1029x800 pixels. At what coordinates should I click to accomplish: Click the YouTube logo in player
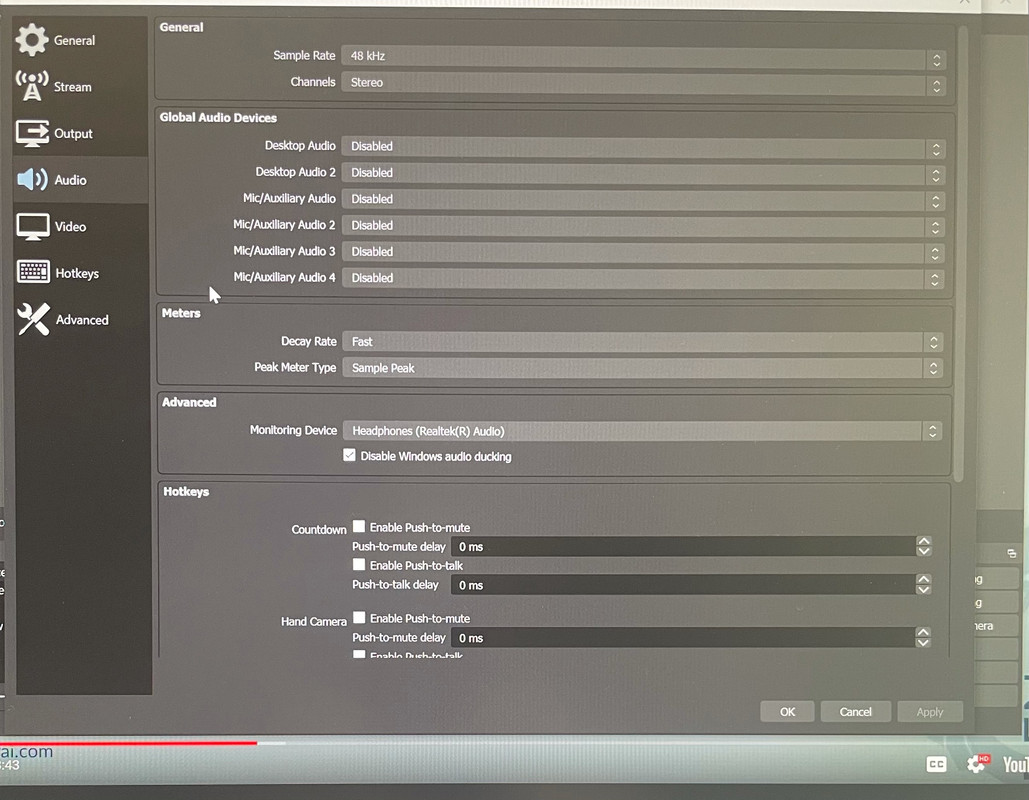pos(1015,765)
